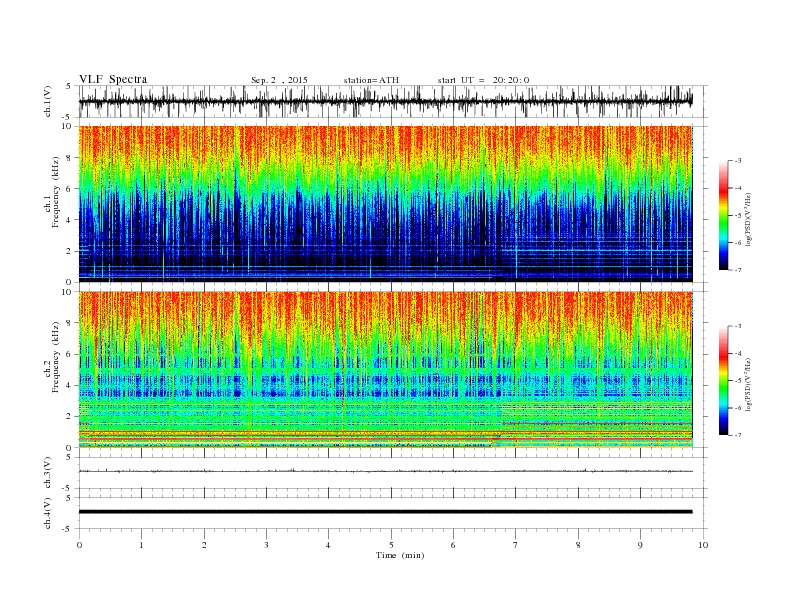Click time axis tick label "8"

[578, 545]
